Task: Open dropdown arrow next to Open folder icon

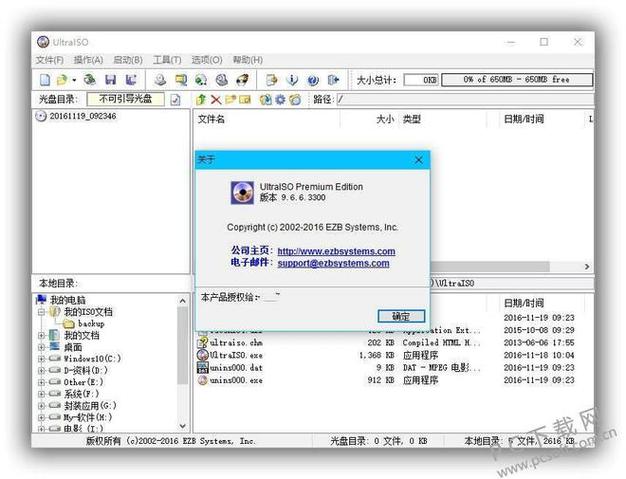Action: click(x=74, y=80)
